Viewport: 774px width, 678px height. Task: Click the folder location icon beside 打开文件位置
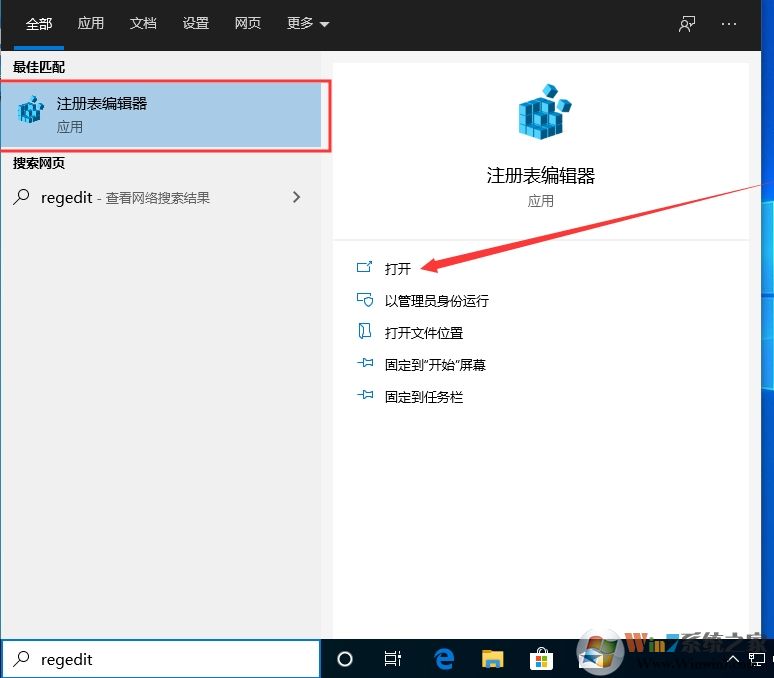(x=364, y=331)
